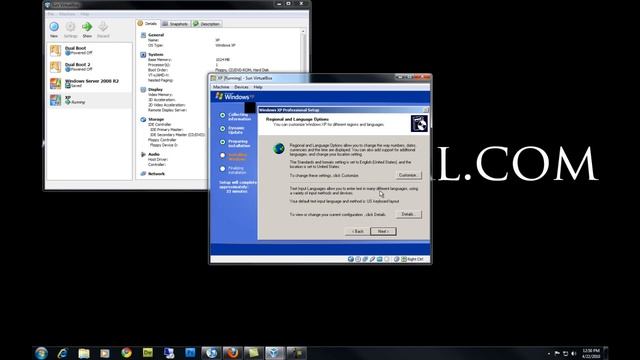The height and width of the screenshot is (360, 640).
Task: Click the Back button in XP Setup
Action: (x=357, y=231)
